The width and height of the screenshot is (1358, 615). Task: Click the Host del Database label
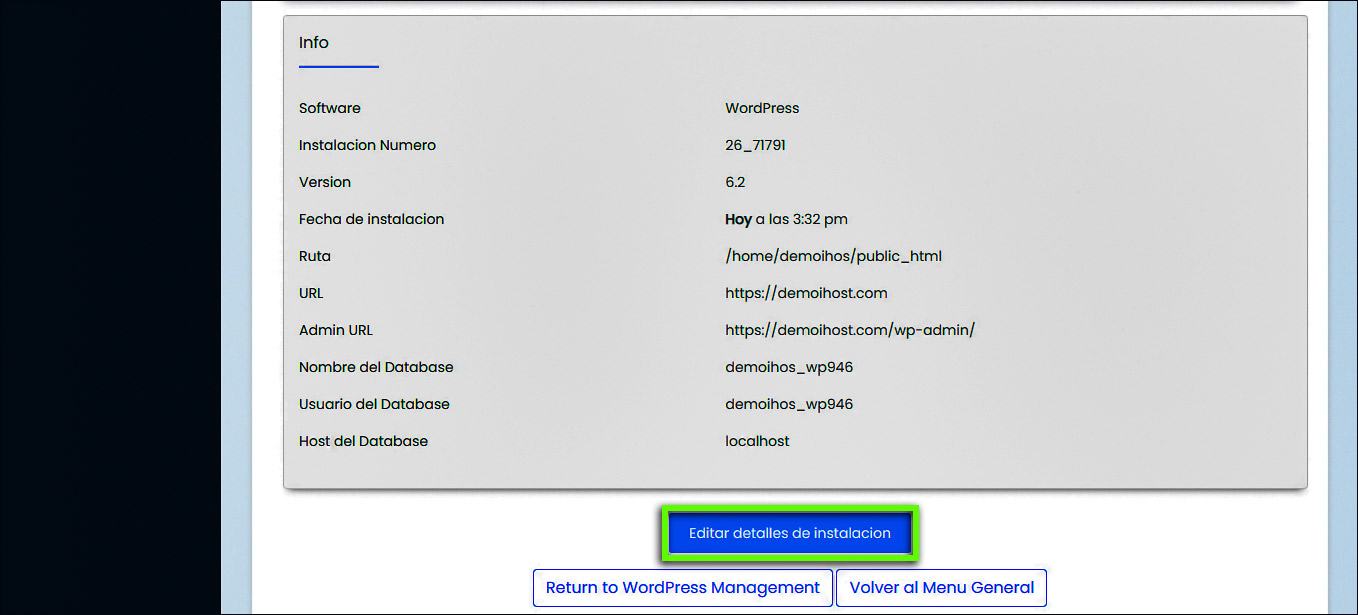point(363,441)
